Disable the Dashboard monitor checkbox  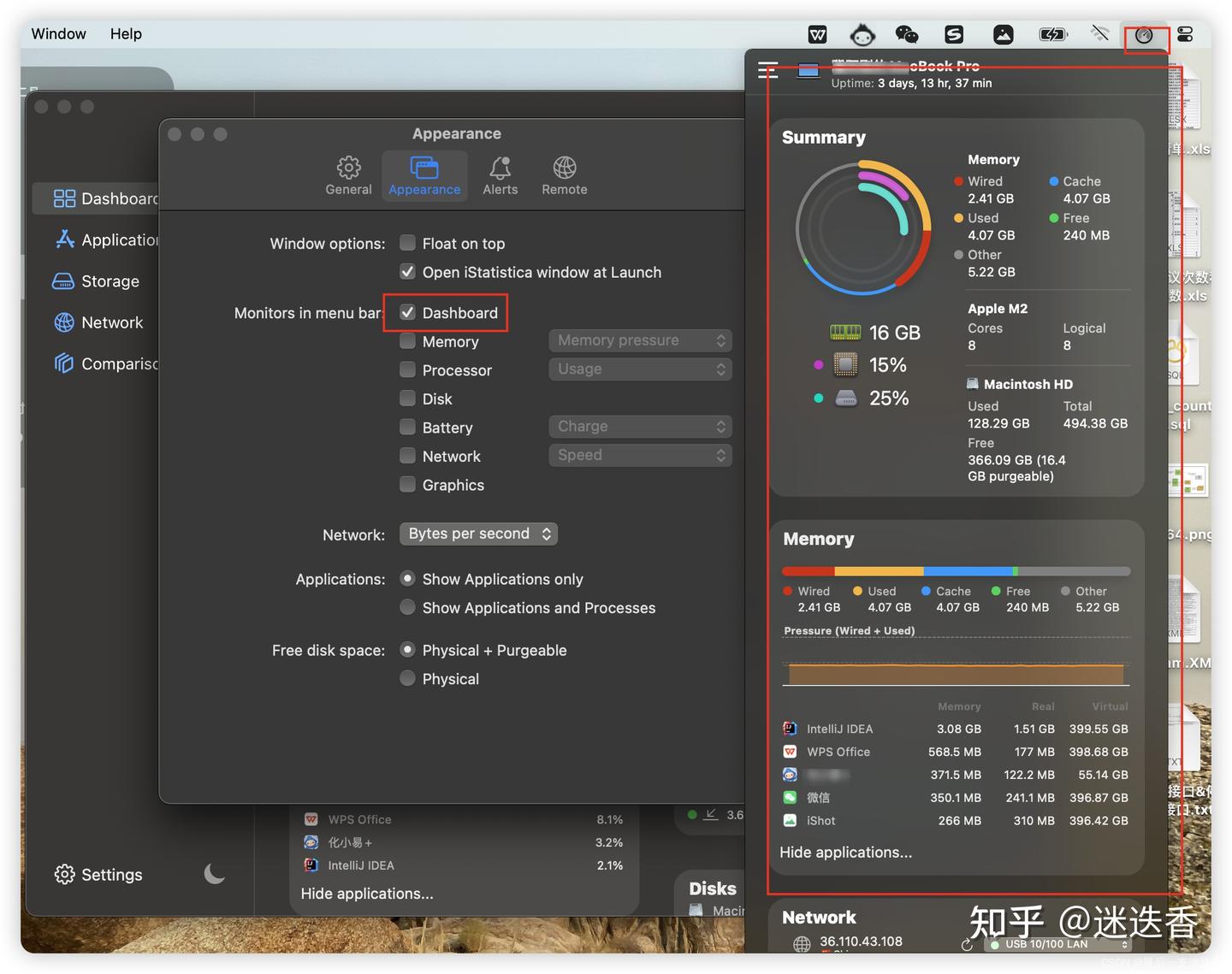coord(407,312)
